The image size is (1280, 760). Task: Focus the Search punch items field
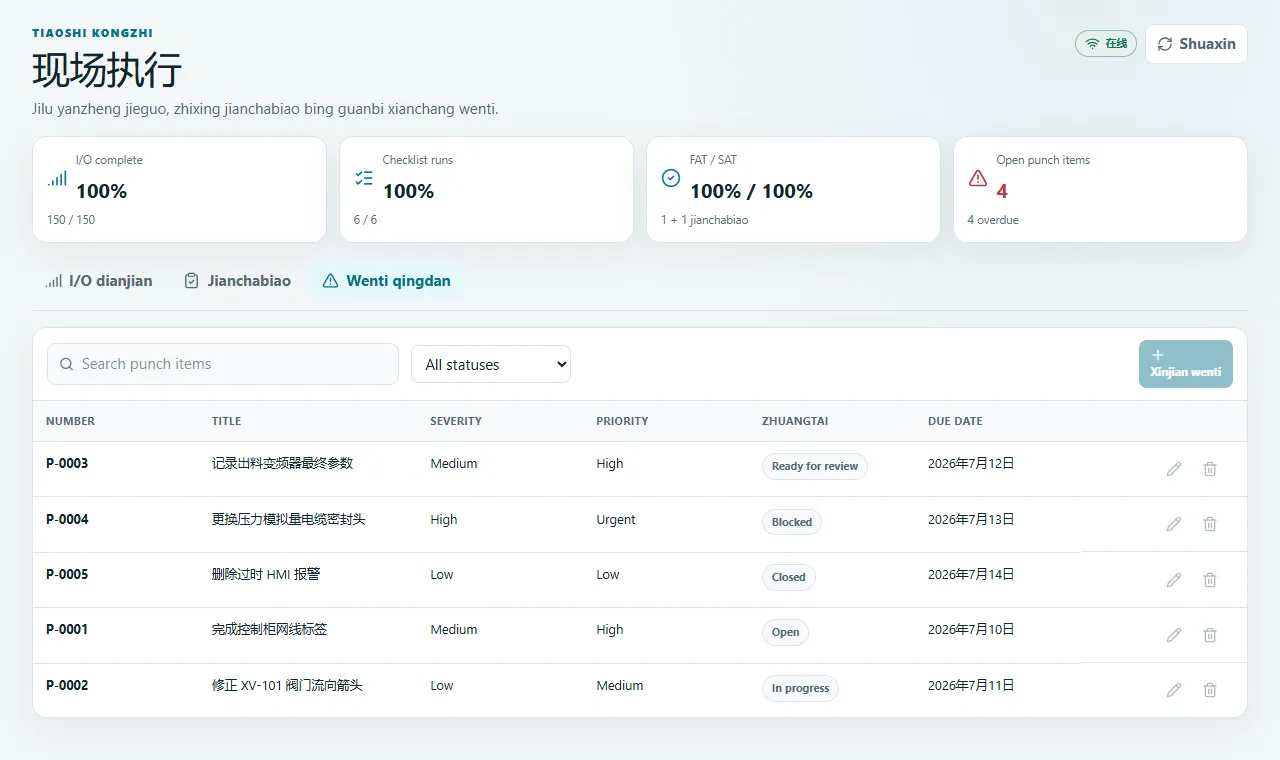coord(223,364)
